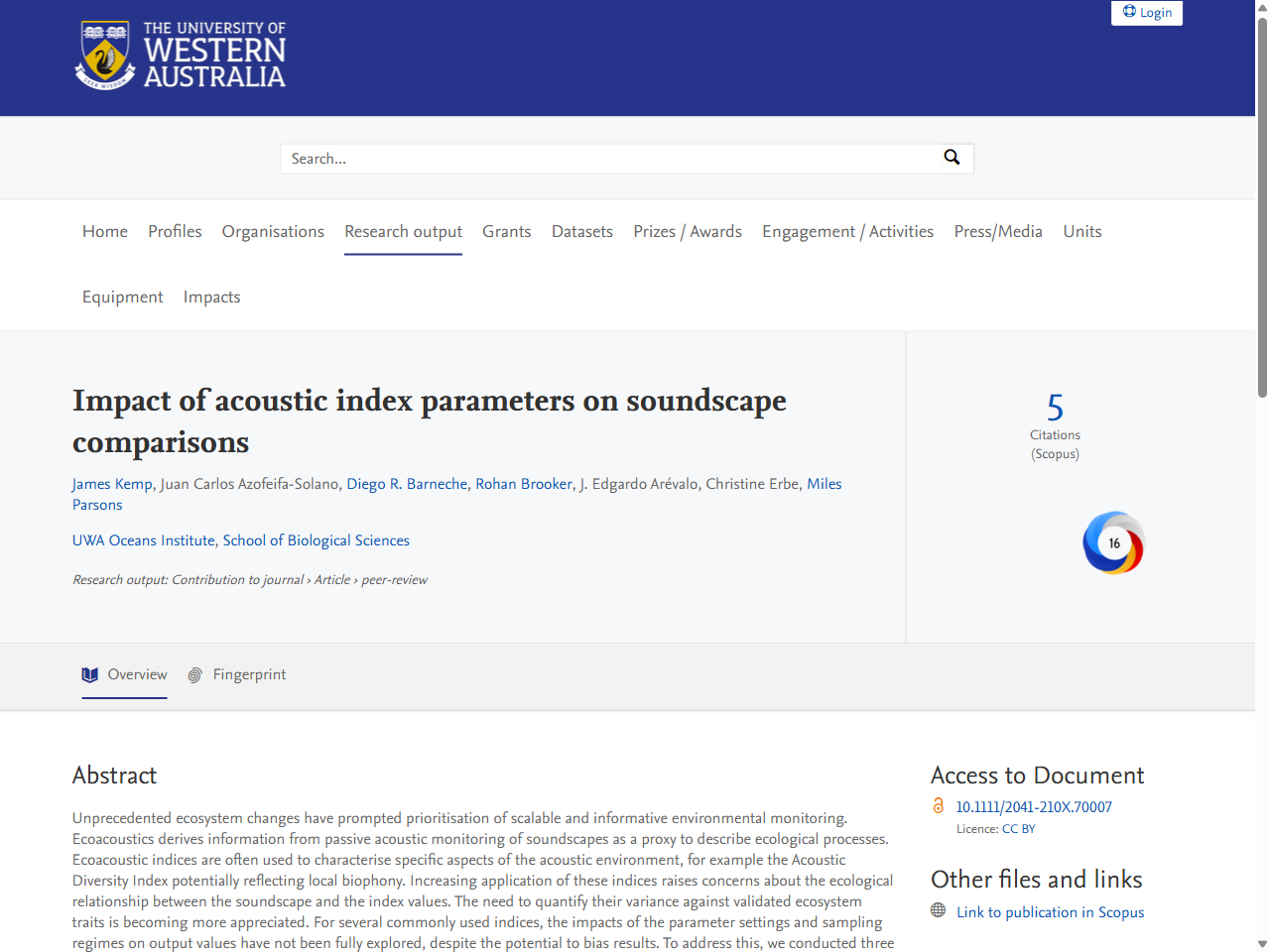Navigate to the Datasets section
This screenshot has height=952, width=1270.
pos(581,231)
